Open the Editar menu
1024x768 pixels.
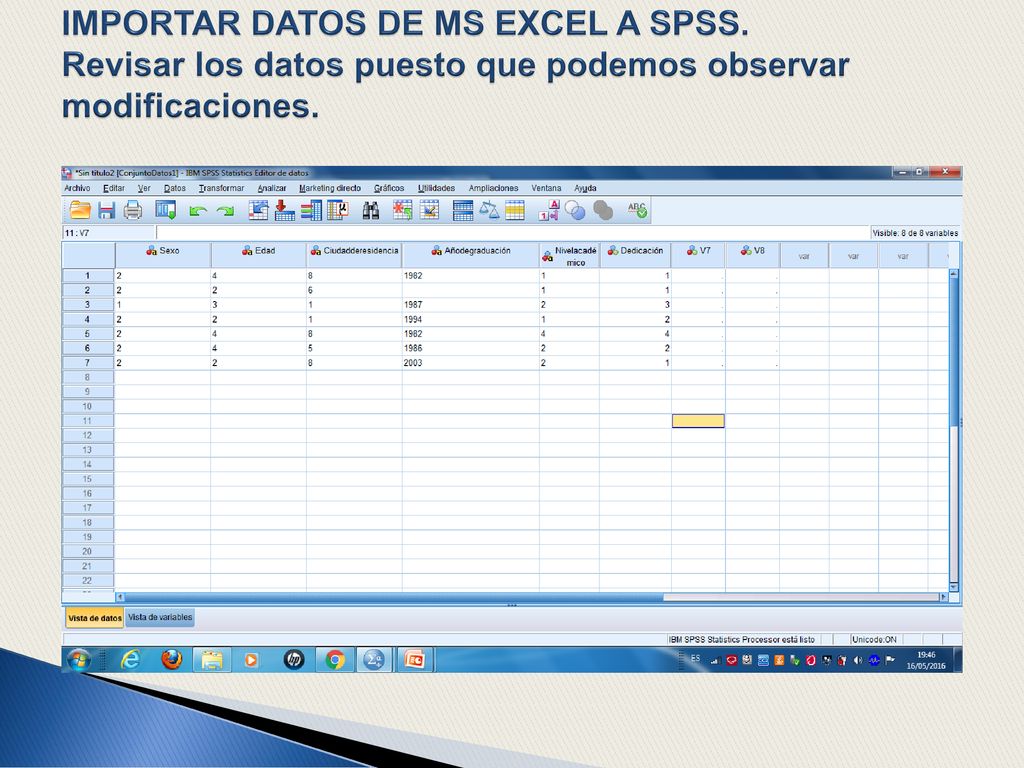click(x=114, y=188)
